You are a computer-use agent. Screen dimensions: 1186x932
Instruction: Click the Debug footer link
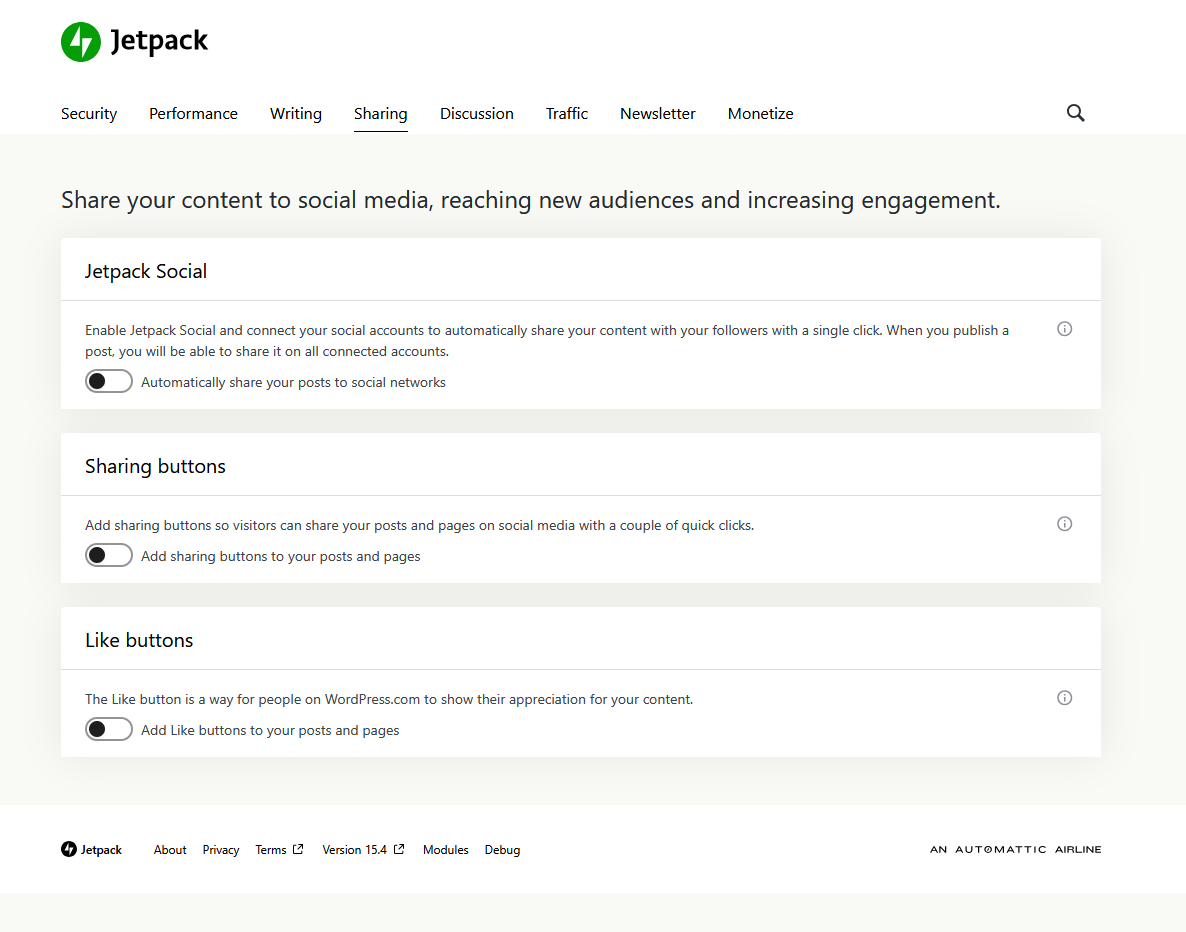[502, 850]
